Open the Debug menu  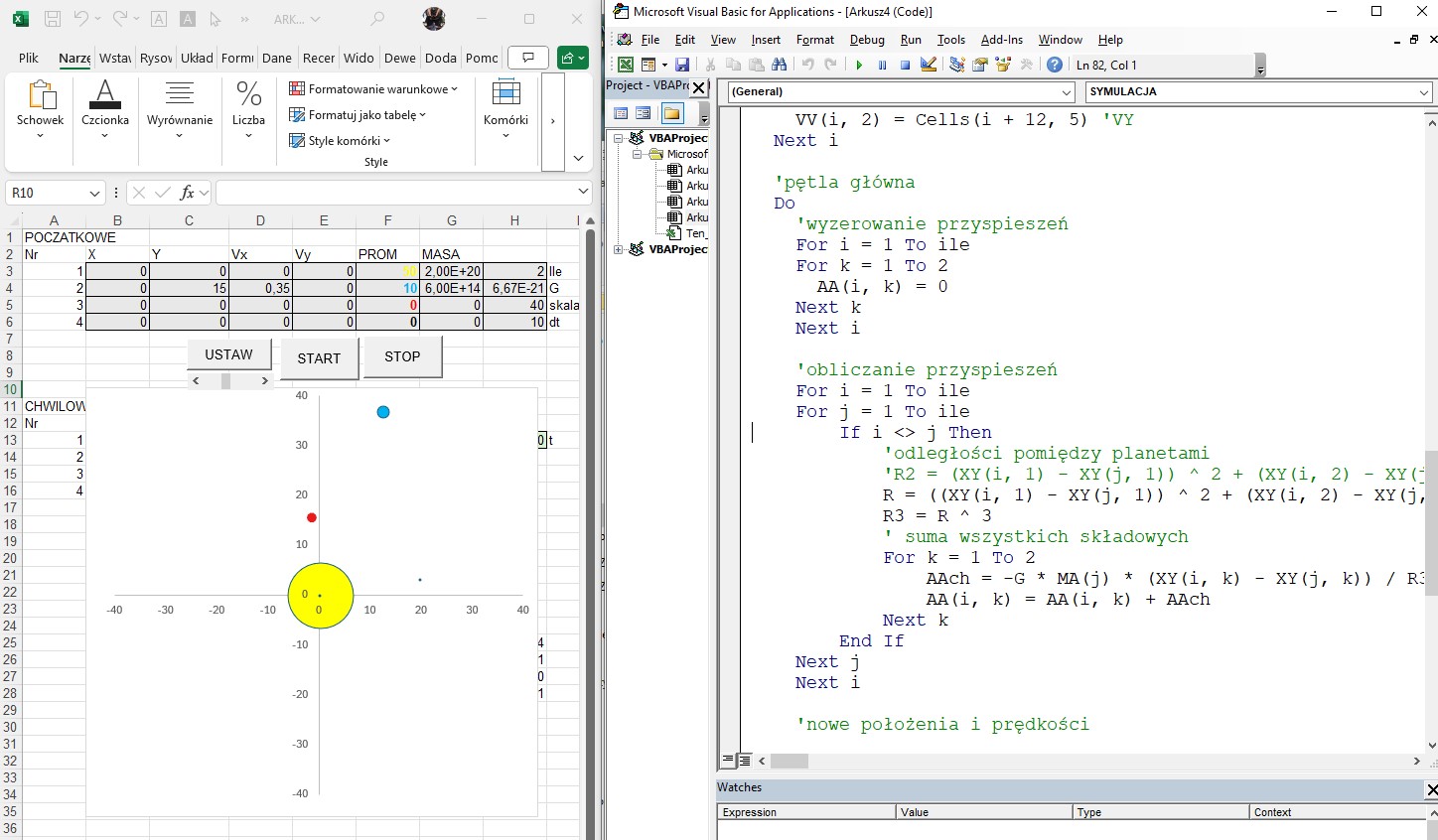coord(866,40)
